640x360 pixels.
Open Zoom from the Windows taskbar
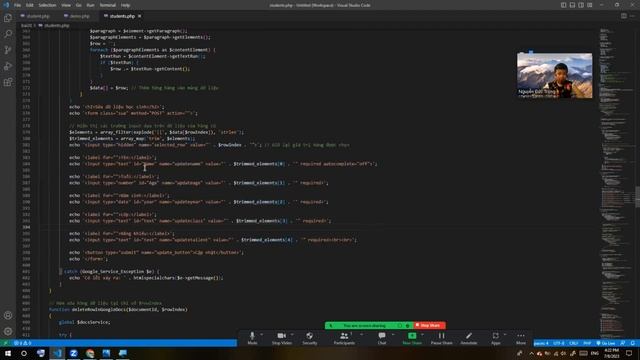pyautogui.click(x=73, y=353)
